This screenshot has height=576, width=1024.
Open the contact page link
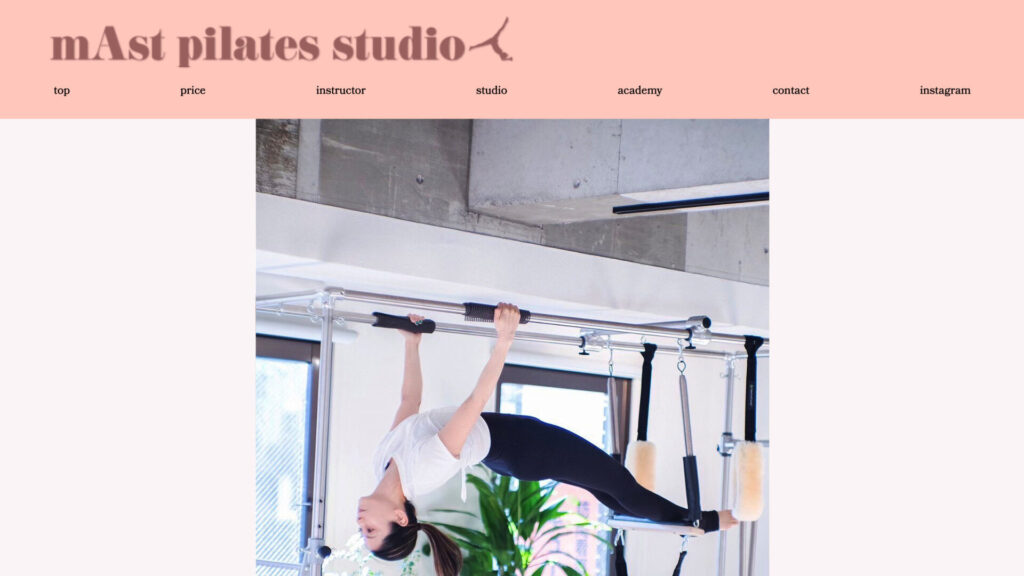(x=790, y=90)
